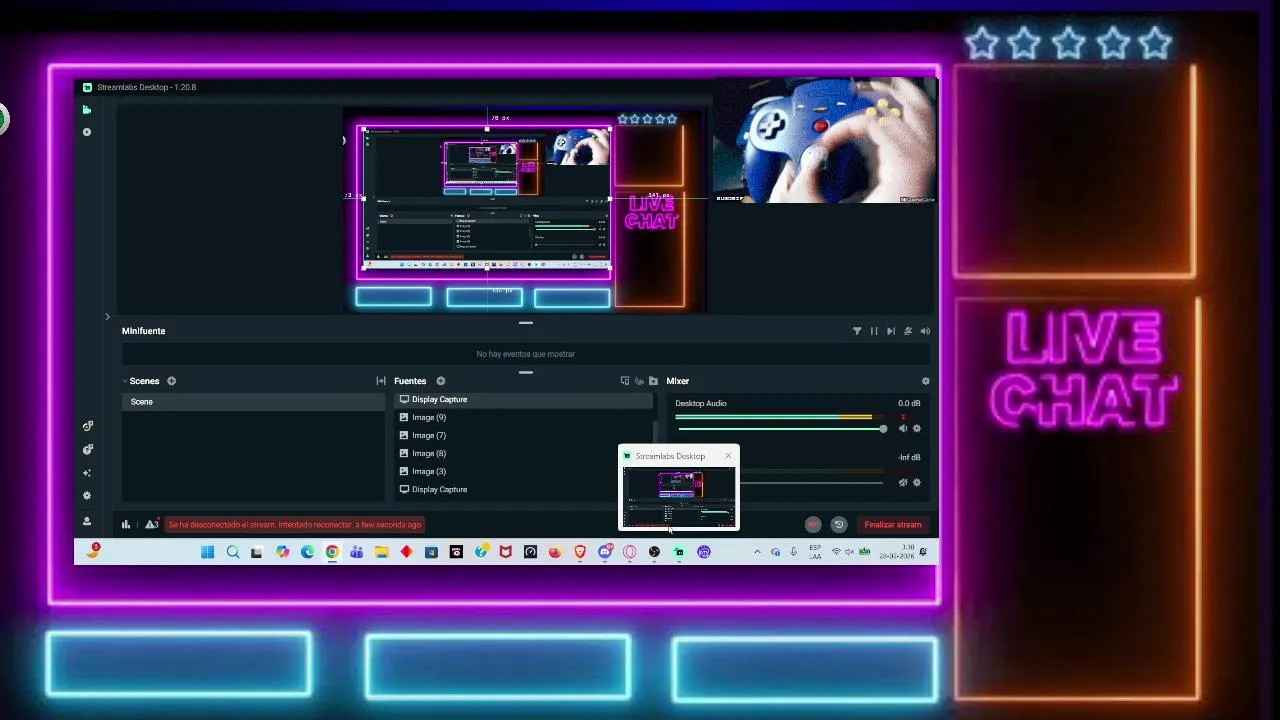The width and height of the screenshot is (1280, 720).
Task: Open Brave browser from the taskbar
Action: 580,552
